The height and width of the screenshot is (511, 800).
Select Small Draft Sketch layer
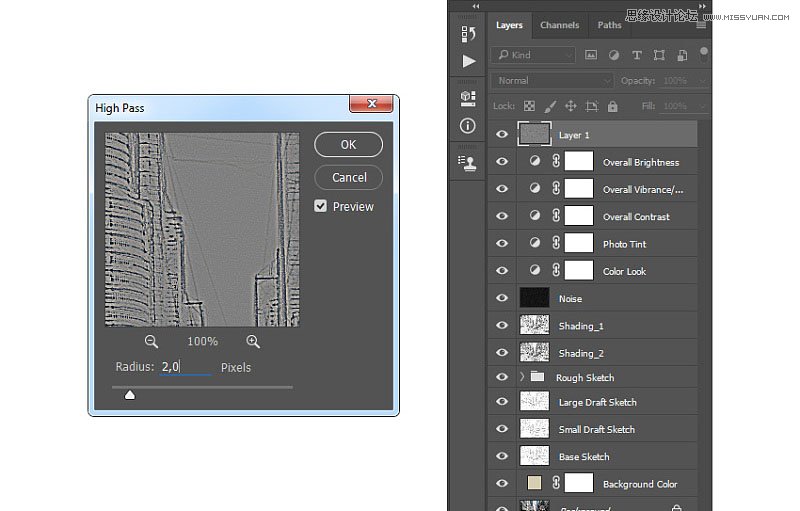[x=593, y=429]
